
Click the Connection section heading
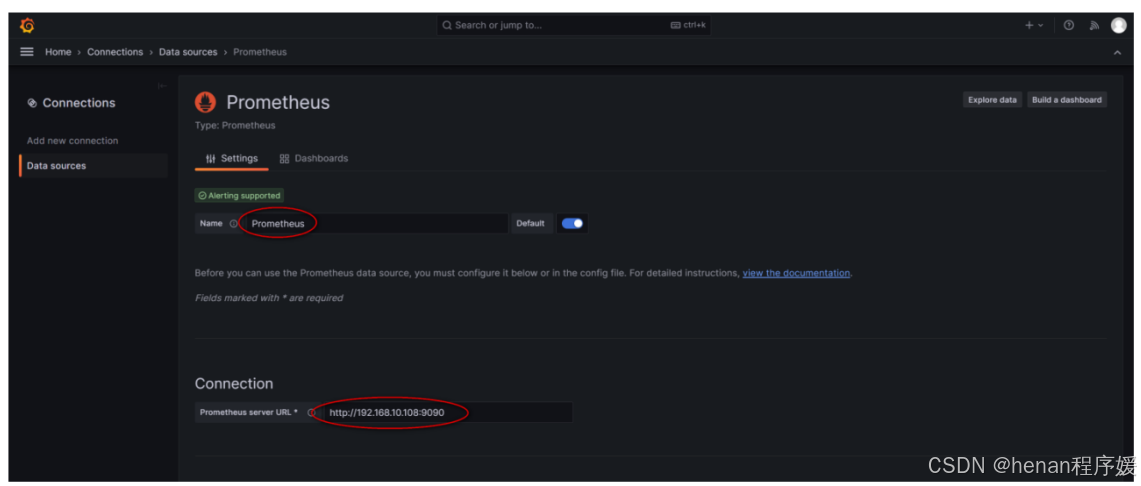click(x=234, y=383)
